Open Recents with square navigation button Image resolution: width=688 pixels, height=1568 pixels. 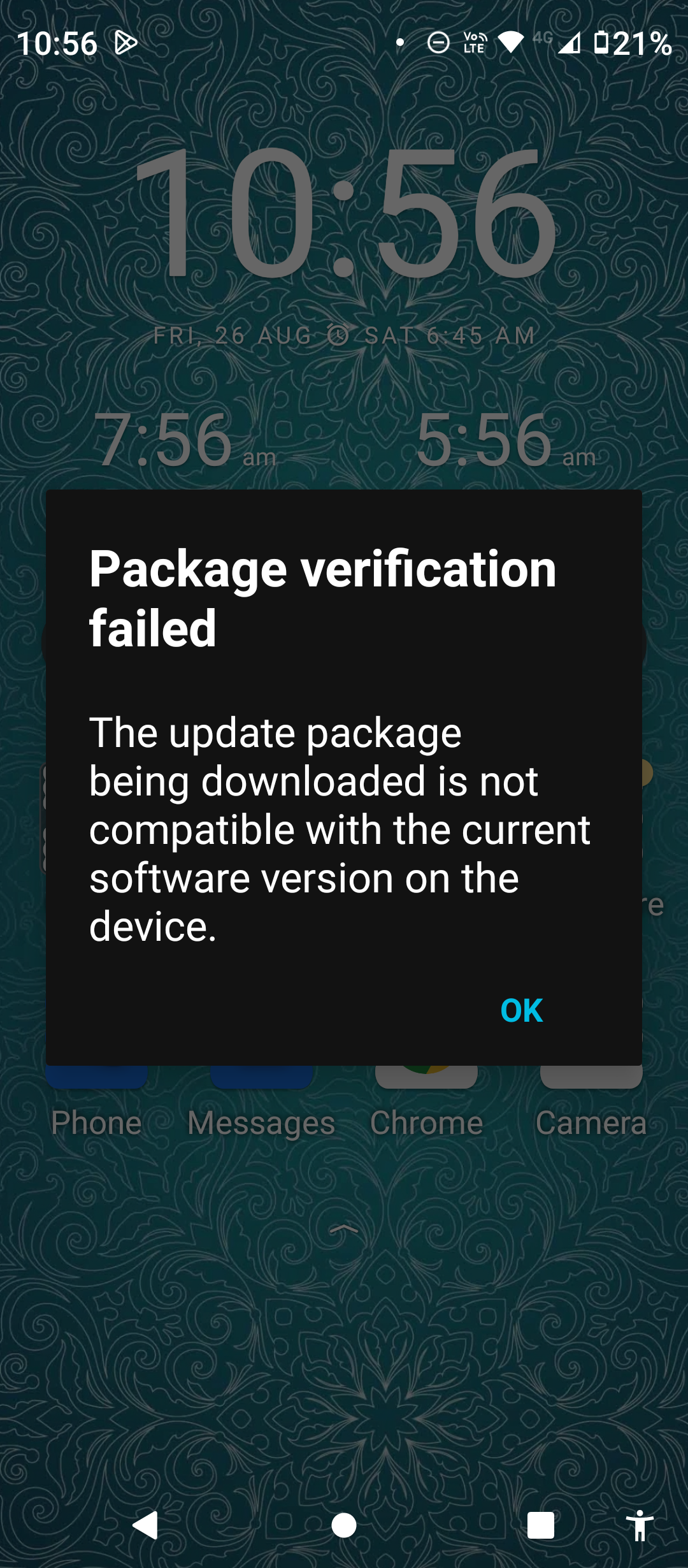tap(541, 1525)
